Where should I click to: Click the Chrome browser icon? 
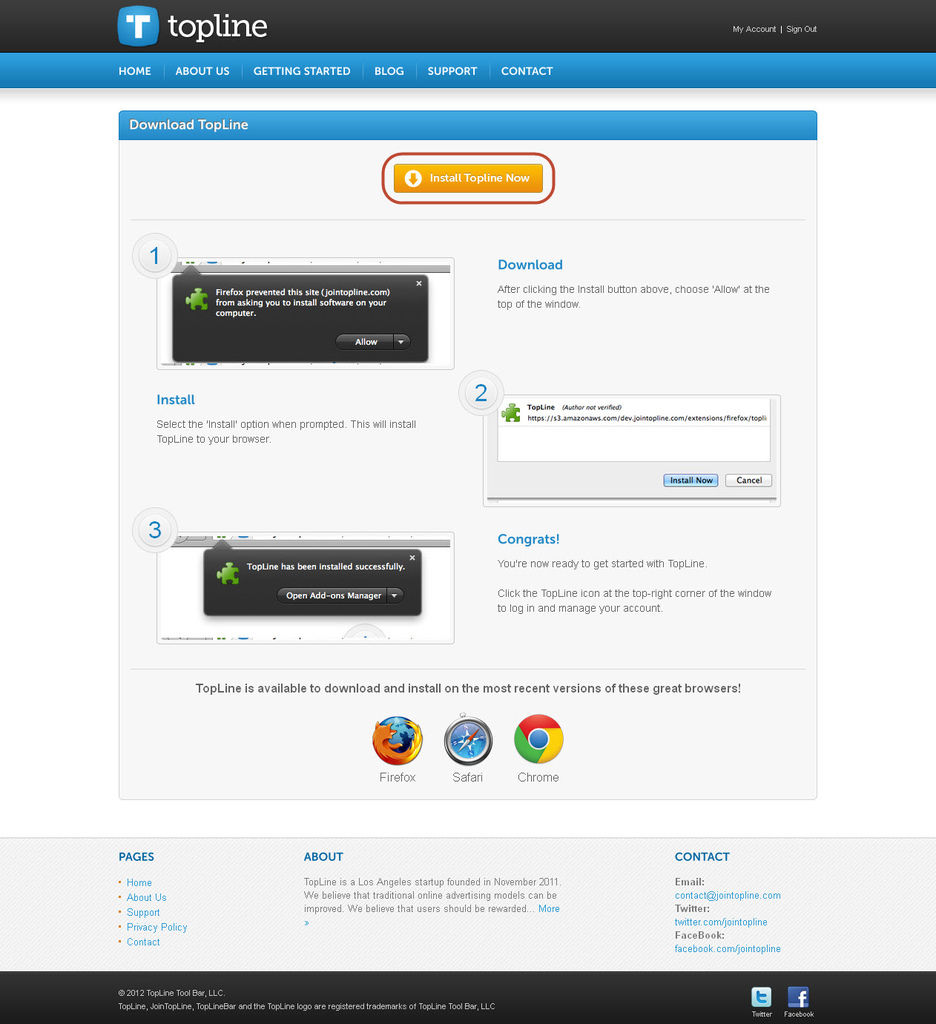coord(538,739)
